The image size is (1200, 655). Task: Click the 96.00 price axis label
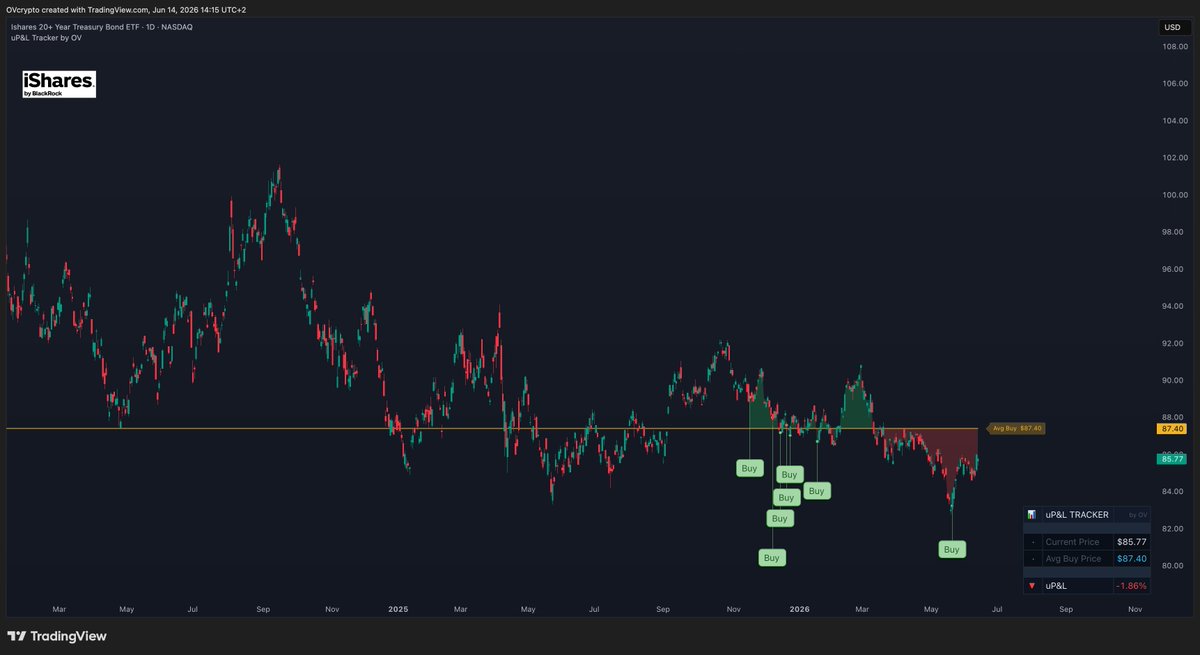pyautogui.click(x=1175, y=269)
